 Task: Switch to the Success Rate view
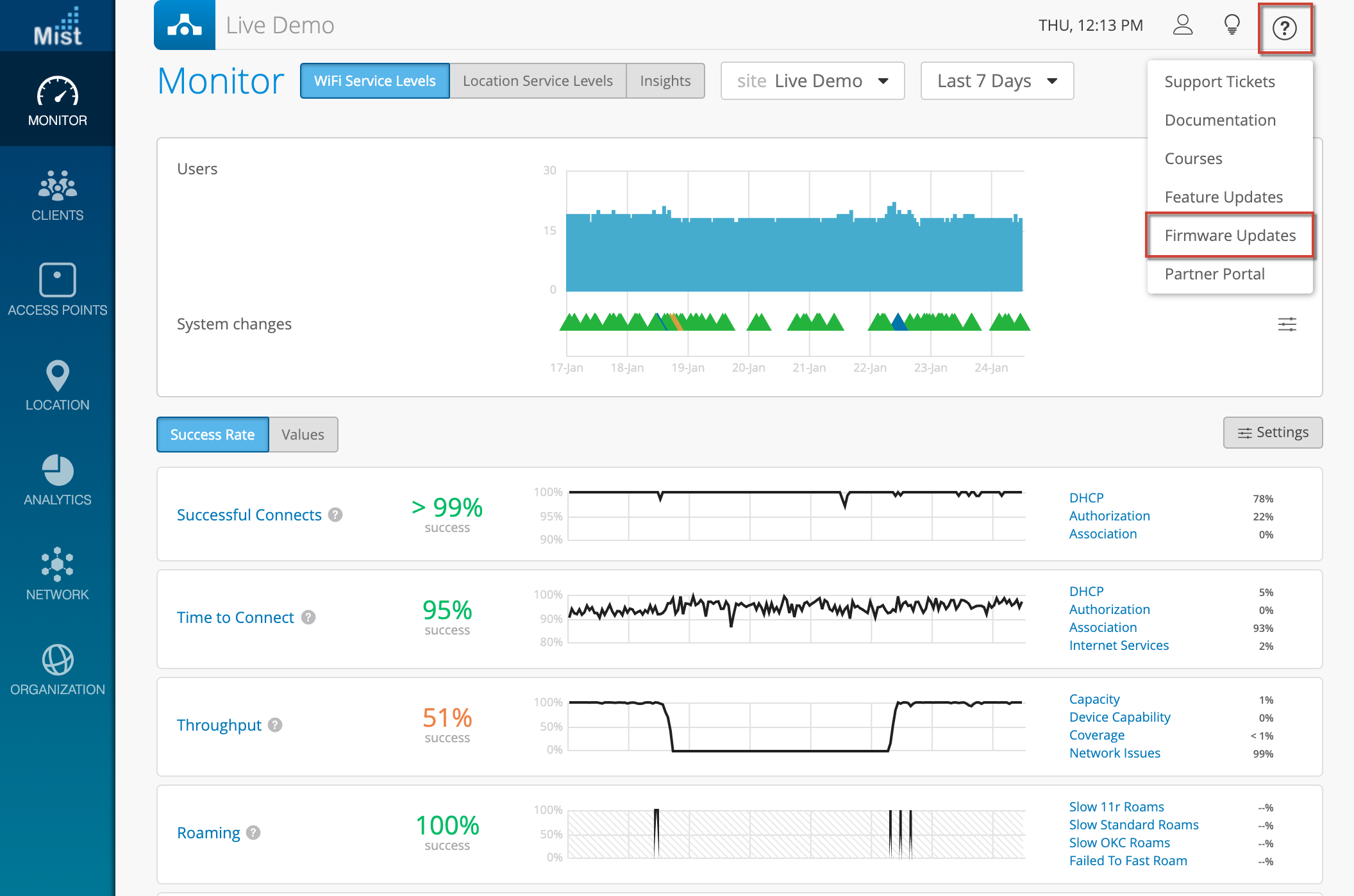(212, 435)
